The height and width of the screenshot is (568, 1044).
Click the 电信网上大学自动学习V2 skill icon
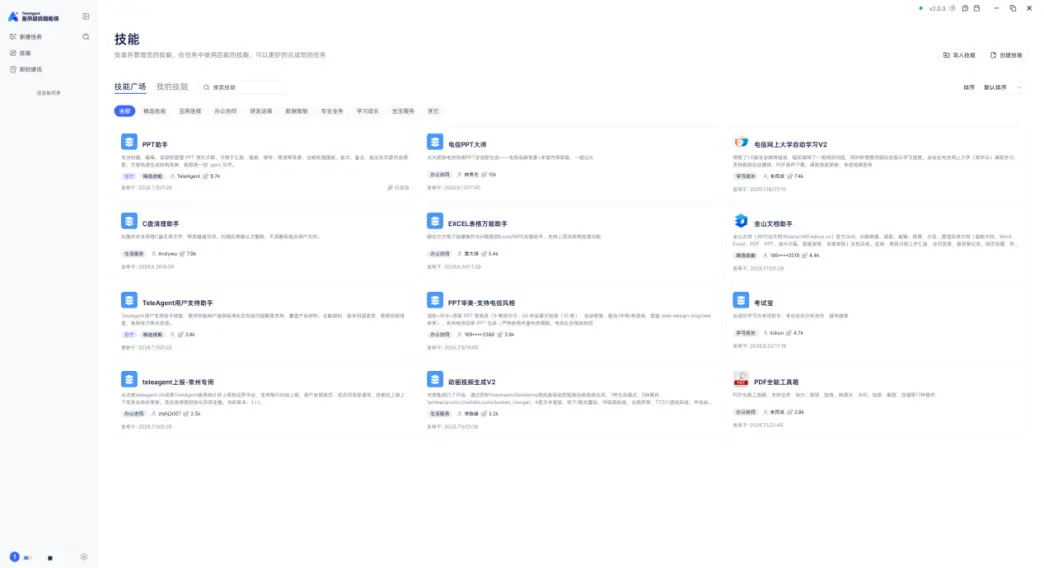pyautogui.click(x=741, y=142)
